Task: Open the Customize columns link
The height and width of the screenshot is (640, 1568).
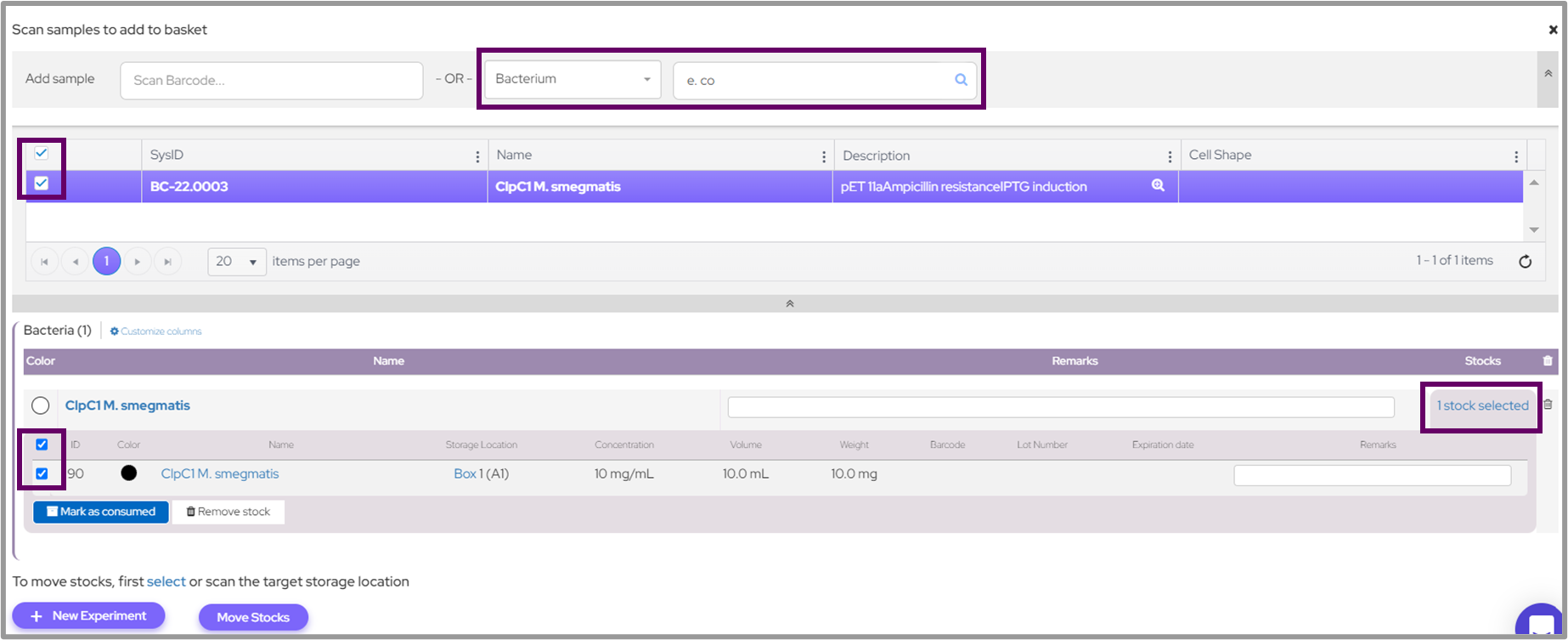Action: pyautogui.click(x=156, y=331)
